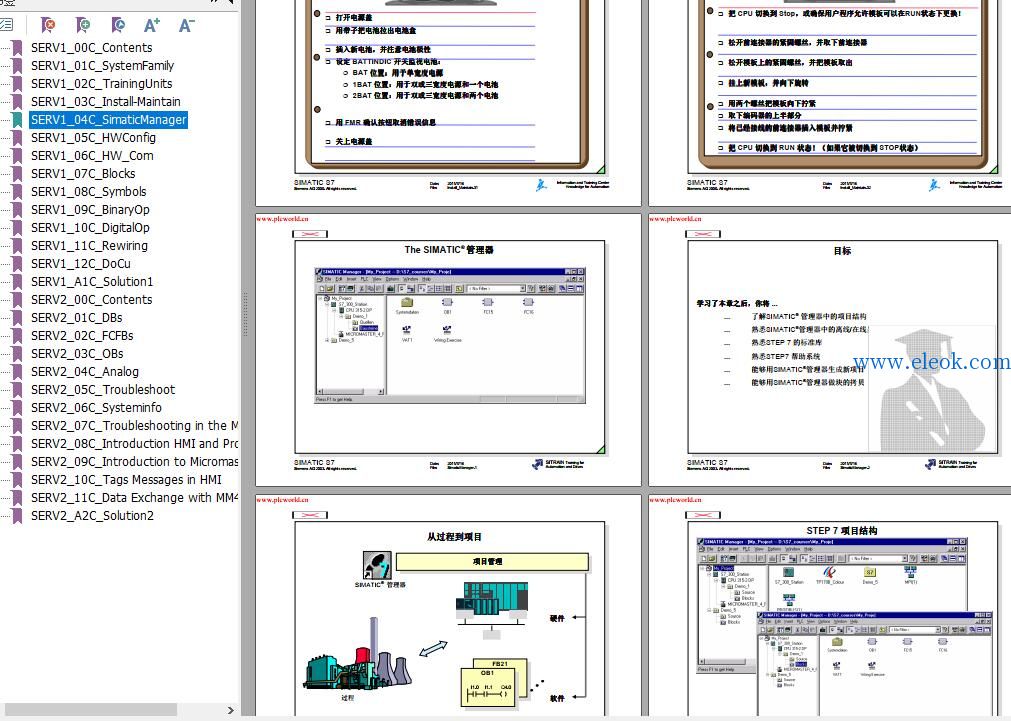
Task: Click the set bookmark destination icon
Action: [x=118, y=25]
